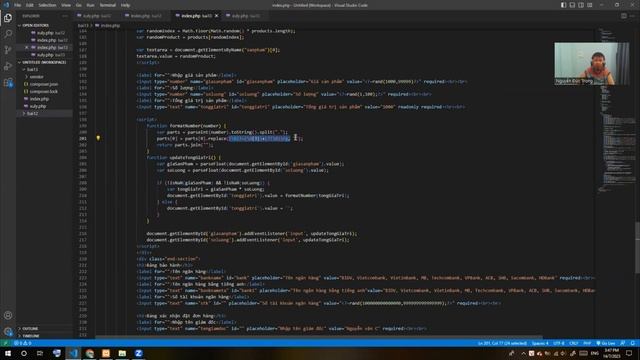Image resolution: width=640 pixels, height=360 pixels.
Task: Toggle the primary side bar
Action: click(563, 5)
